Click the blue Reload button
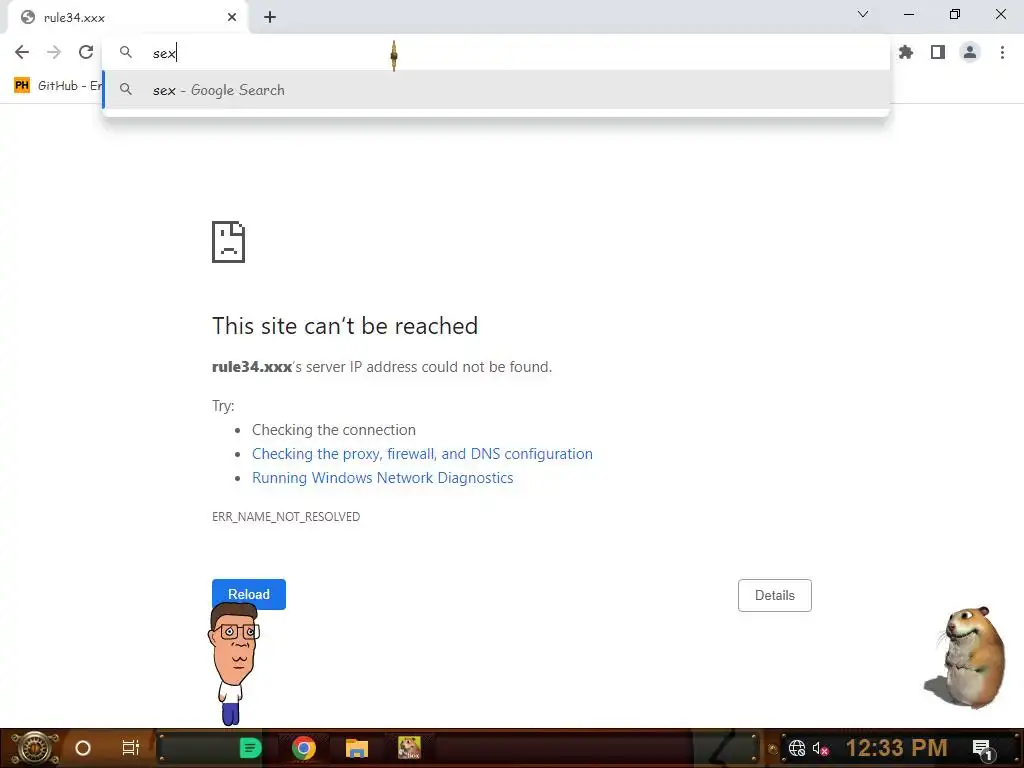 point(249,594)
